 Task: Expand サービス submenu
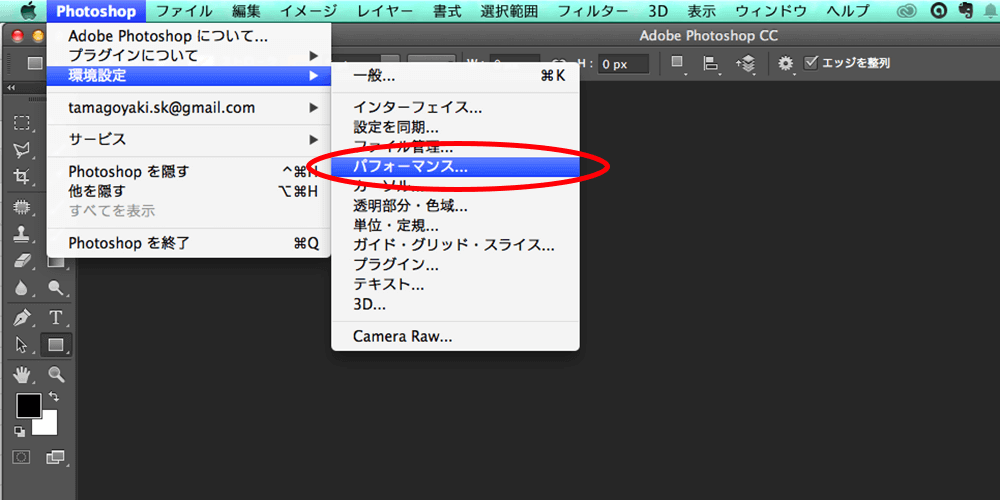[x=189, y=140]
